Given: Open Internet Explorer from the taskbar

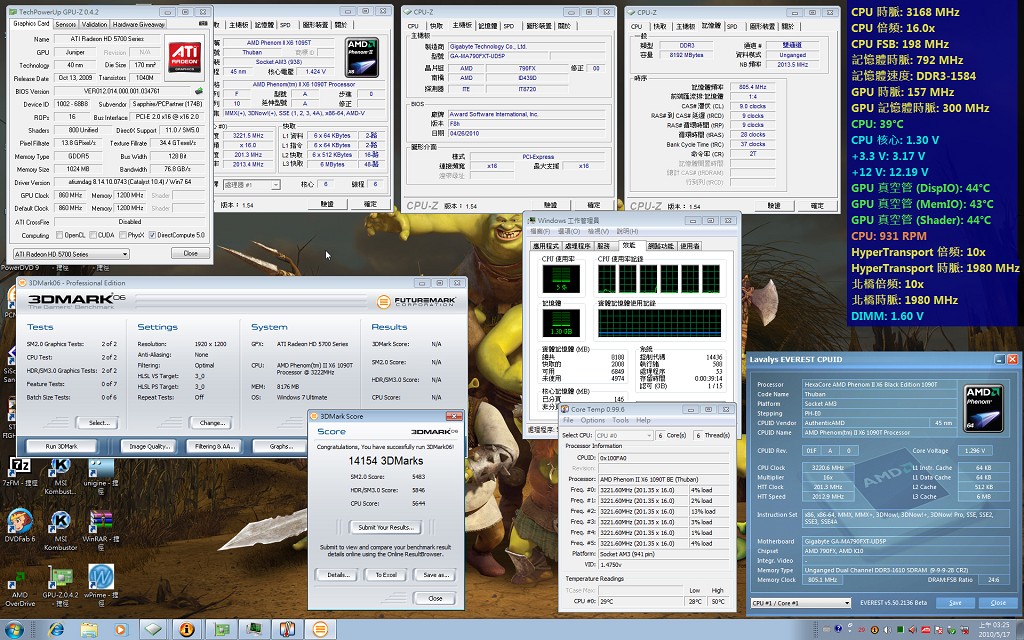Looking at the screenshot, I should pyautogui.click(x=56, y=630).
